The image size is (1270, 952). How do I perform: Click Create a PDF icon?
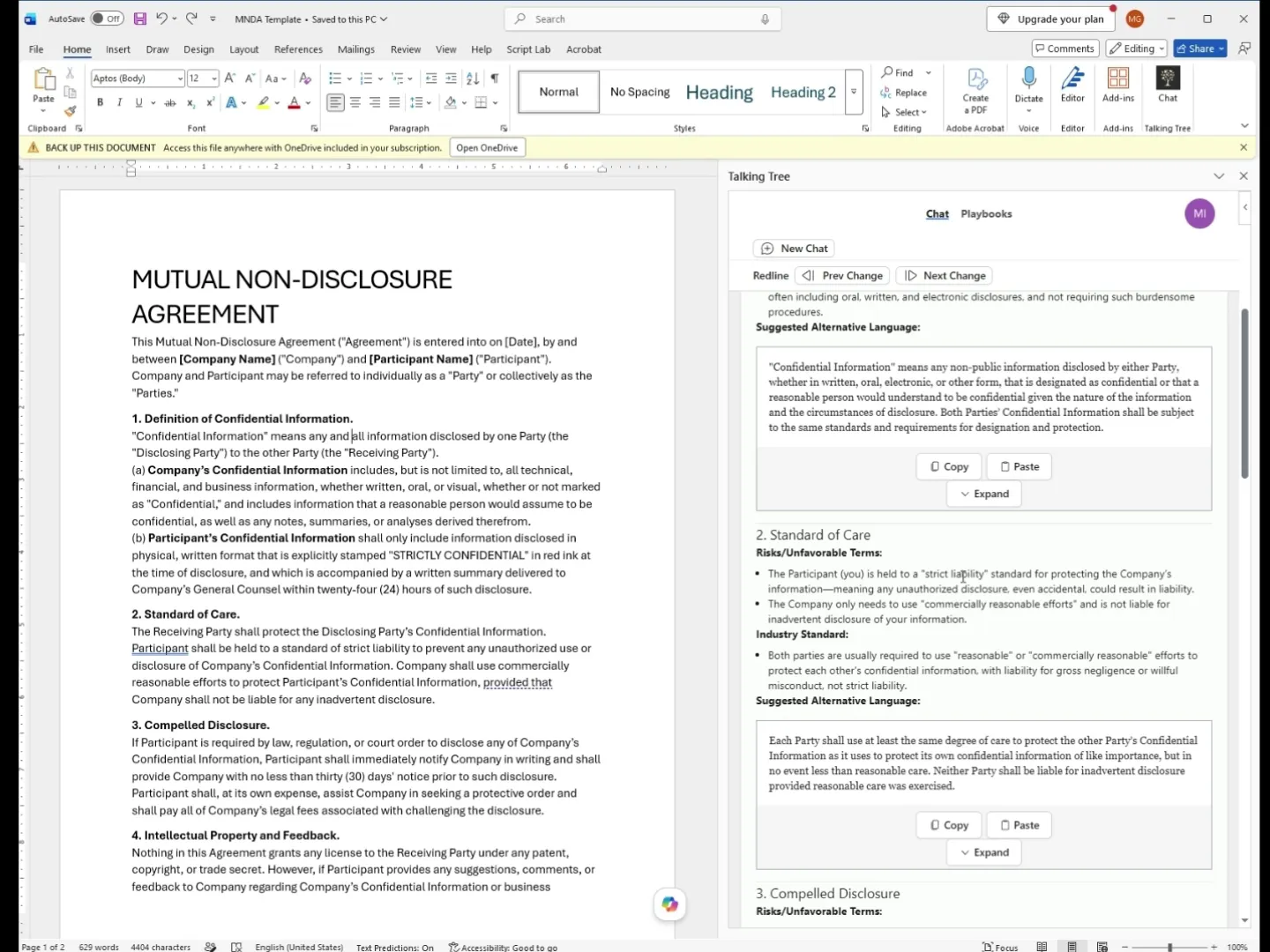coord(975,91)
